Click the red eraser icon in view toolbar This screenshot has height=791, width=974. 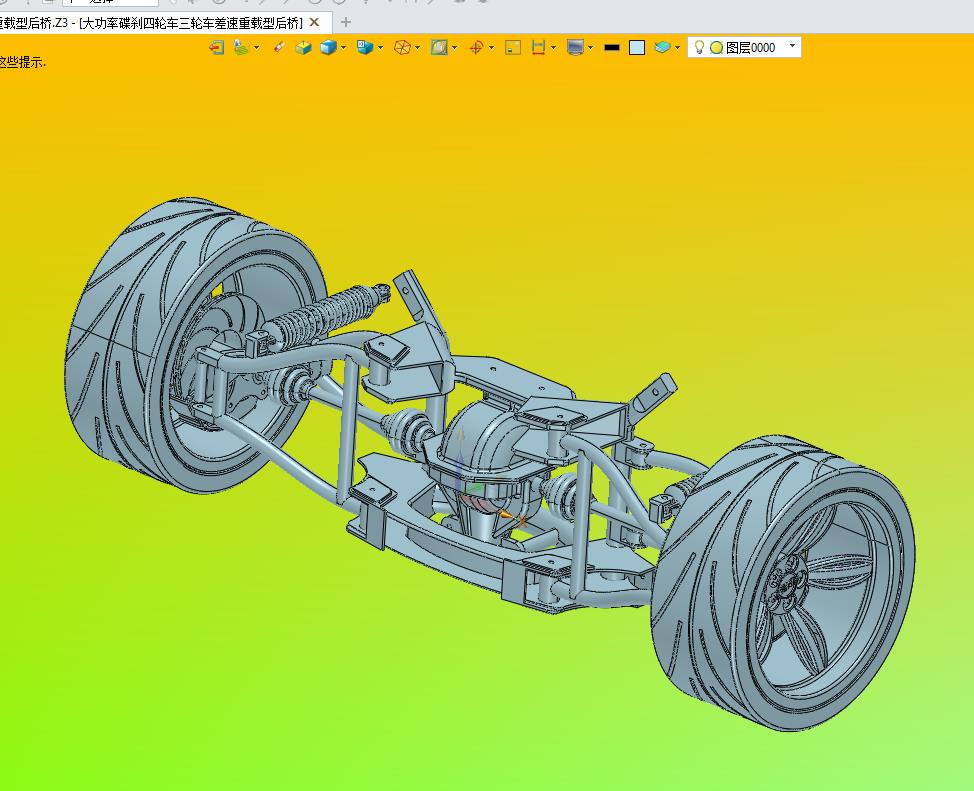click(x=279, y=47)
